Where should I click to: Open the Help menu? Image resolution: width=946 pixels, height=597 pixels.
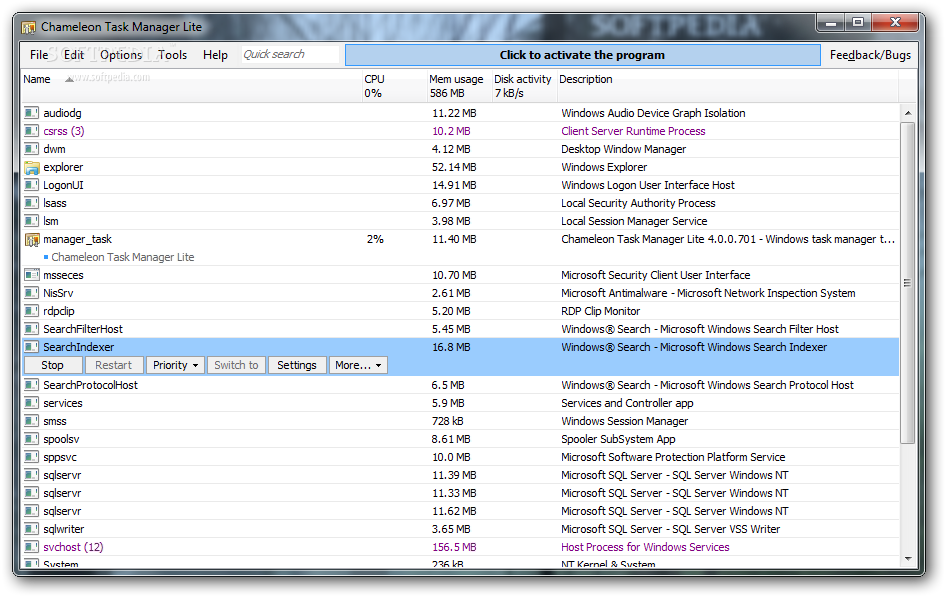pyautogui.click(x=215, y=55)
